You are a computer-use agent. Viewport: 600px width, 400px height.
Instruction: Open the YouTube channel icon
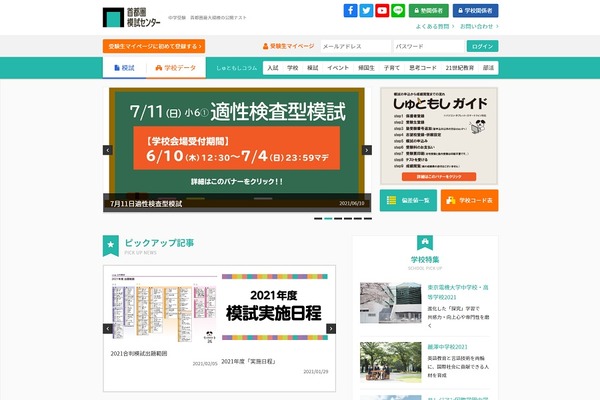(x=382, y=11)
